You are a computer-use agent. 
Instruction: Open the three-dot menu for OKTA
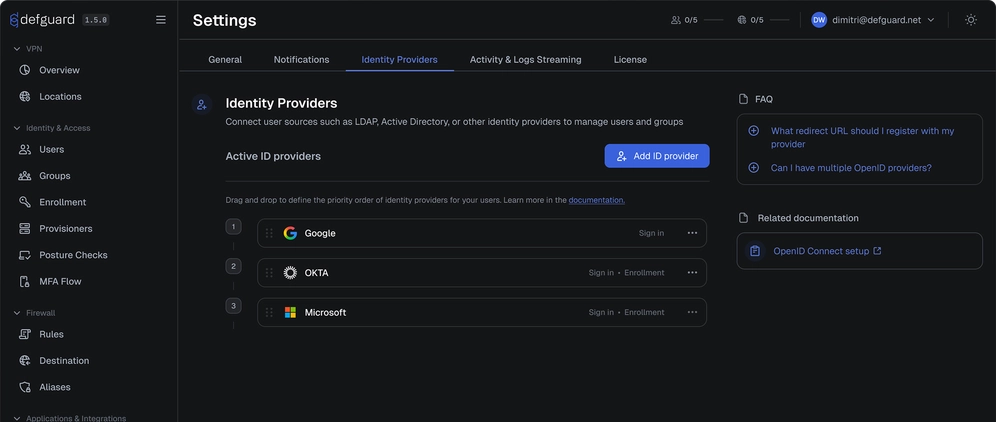tap(692, 273)
